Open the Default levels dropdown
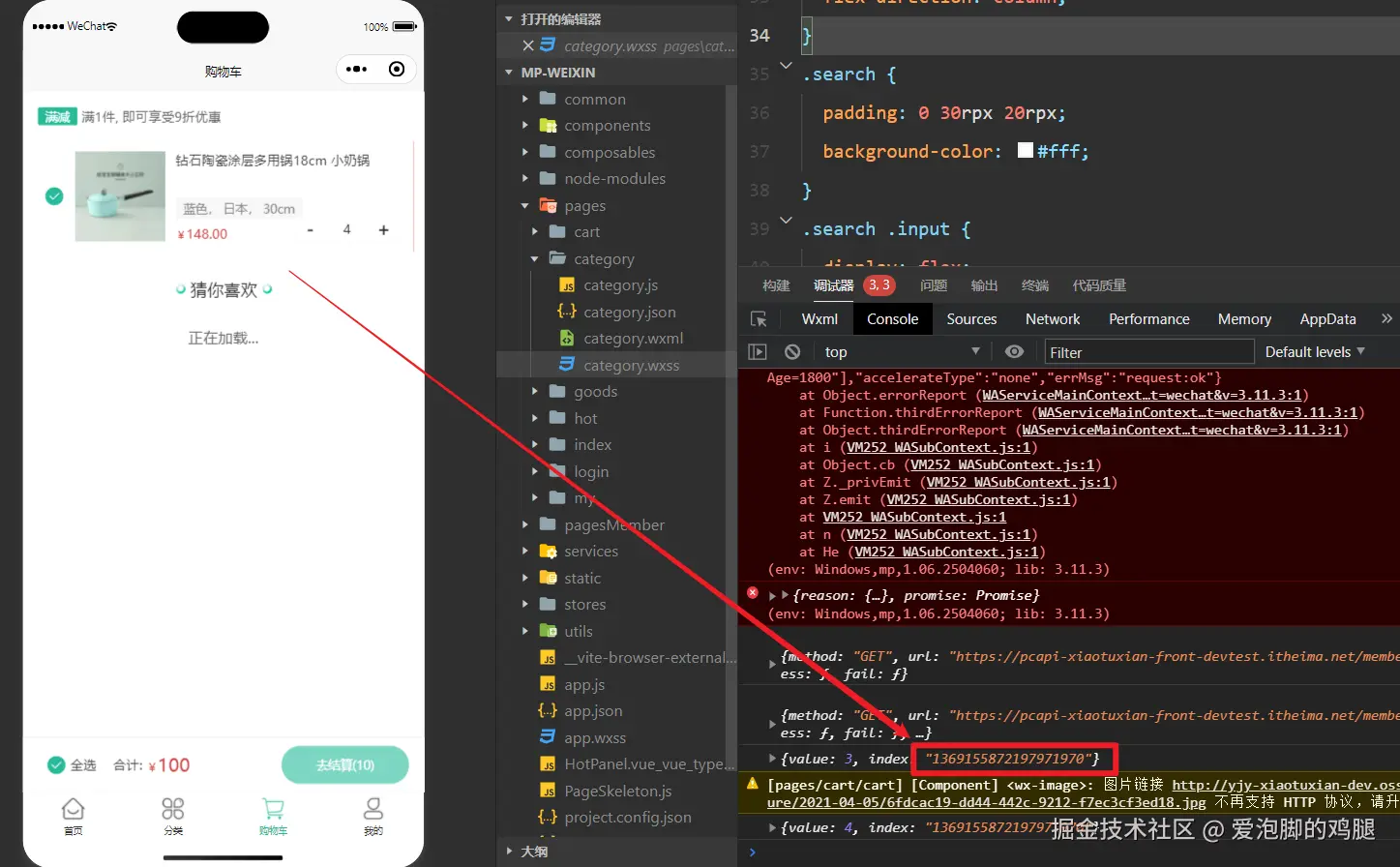 [1315, 352]
